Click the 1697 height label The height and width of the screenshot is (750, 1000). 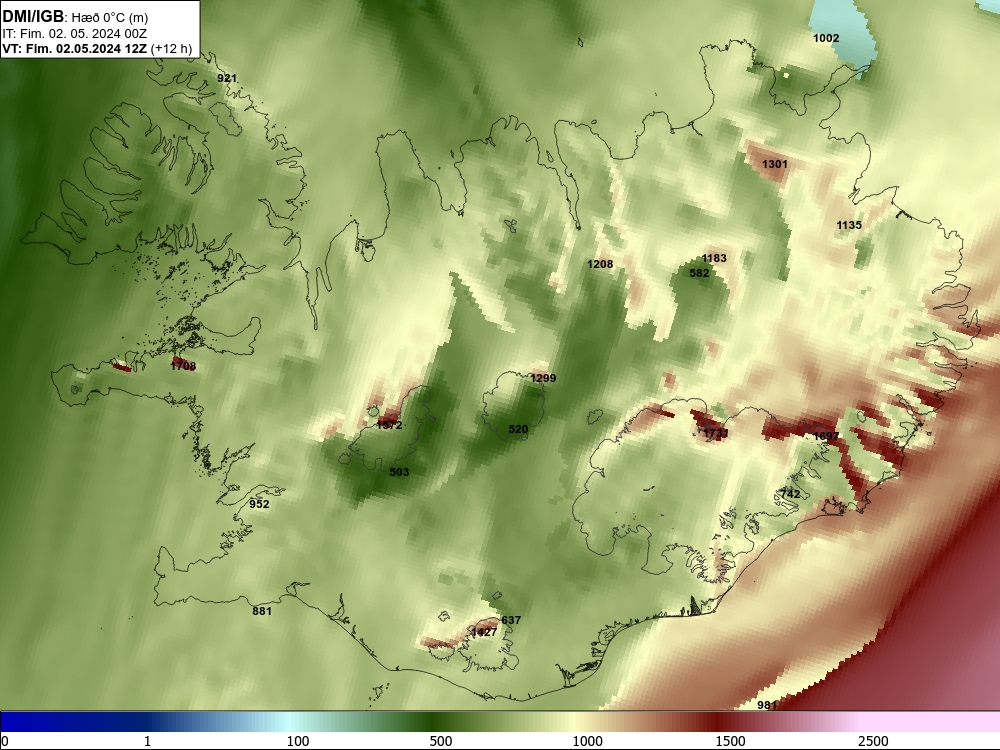point(826,437)
